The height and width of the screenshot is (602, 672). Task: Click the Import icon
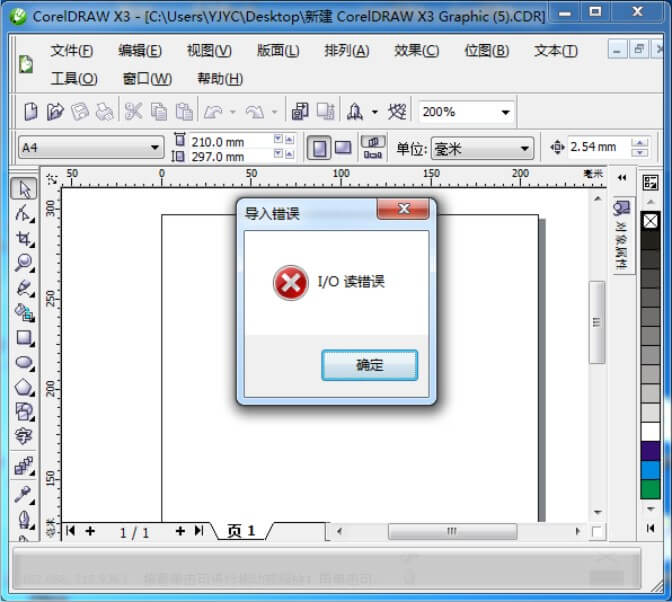tap(300, 112)
